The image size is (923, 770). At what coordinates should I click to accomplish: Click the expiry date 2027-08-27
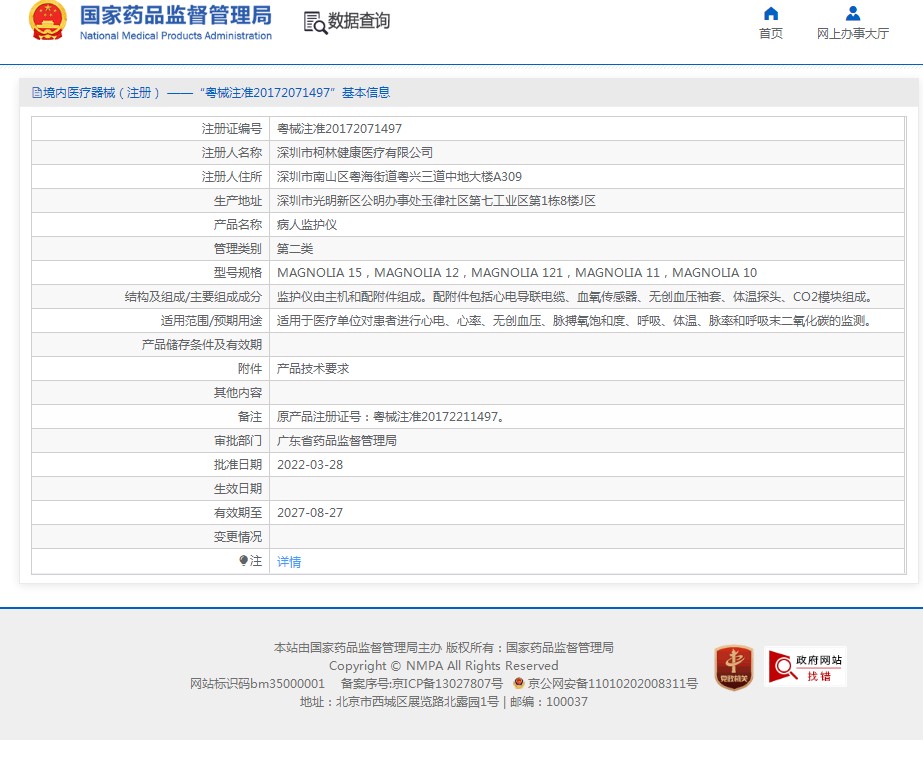click(310, 513)
